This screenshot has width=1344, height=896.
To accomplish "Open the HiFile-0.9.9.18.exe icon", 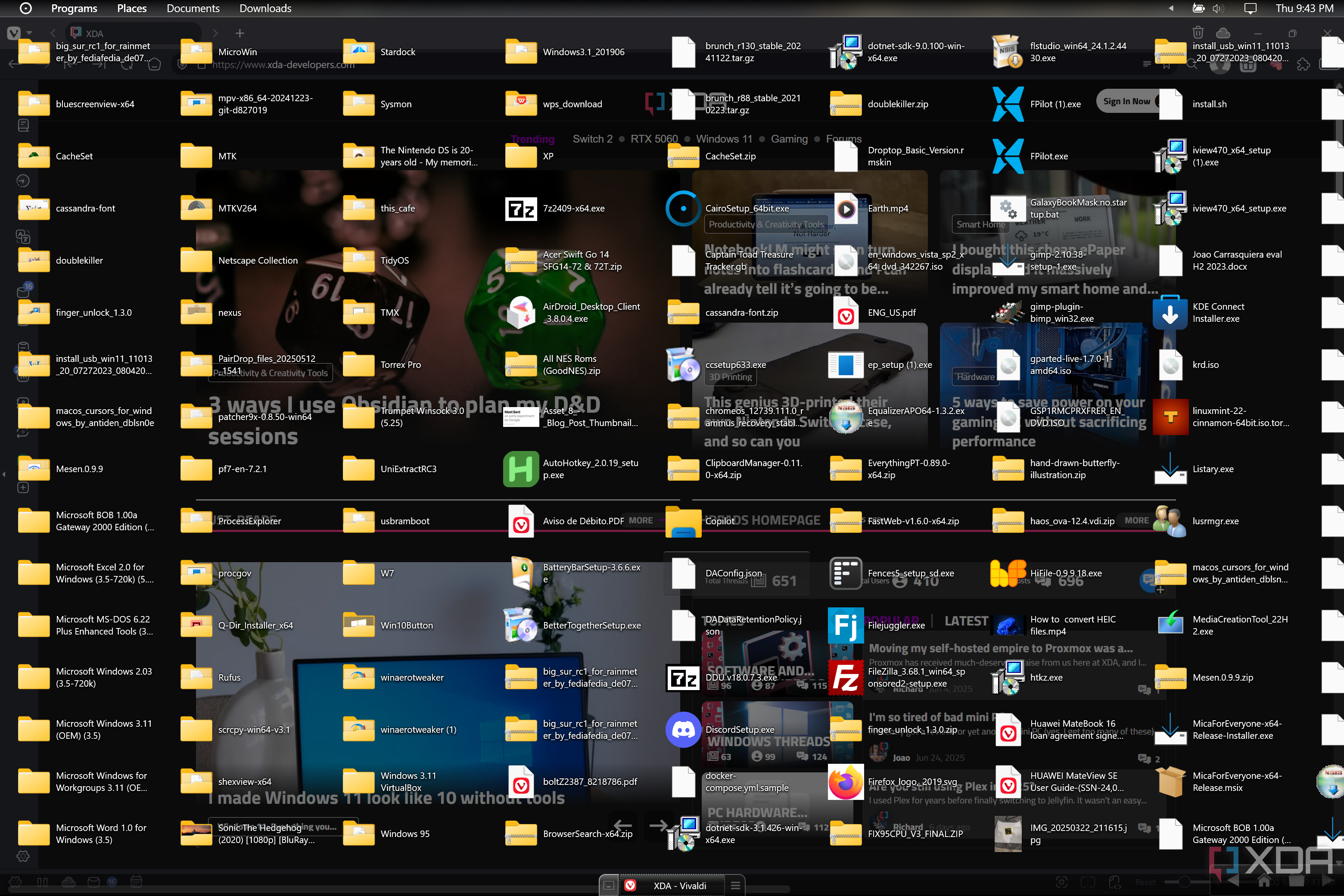I will click(1008, 573).
